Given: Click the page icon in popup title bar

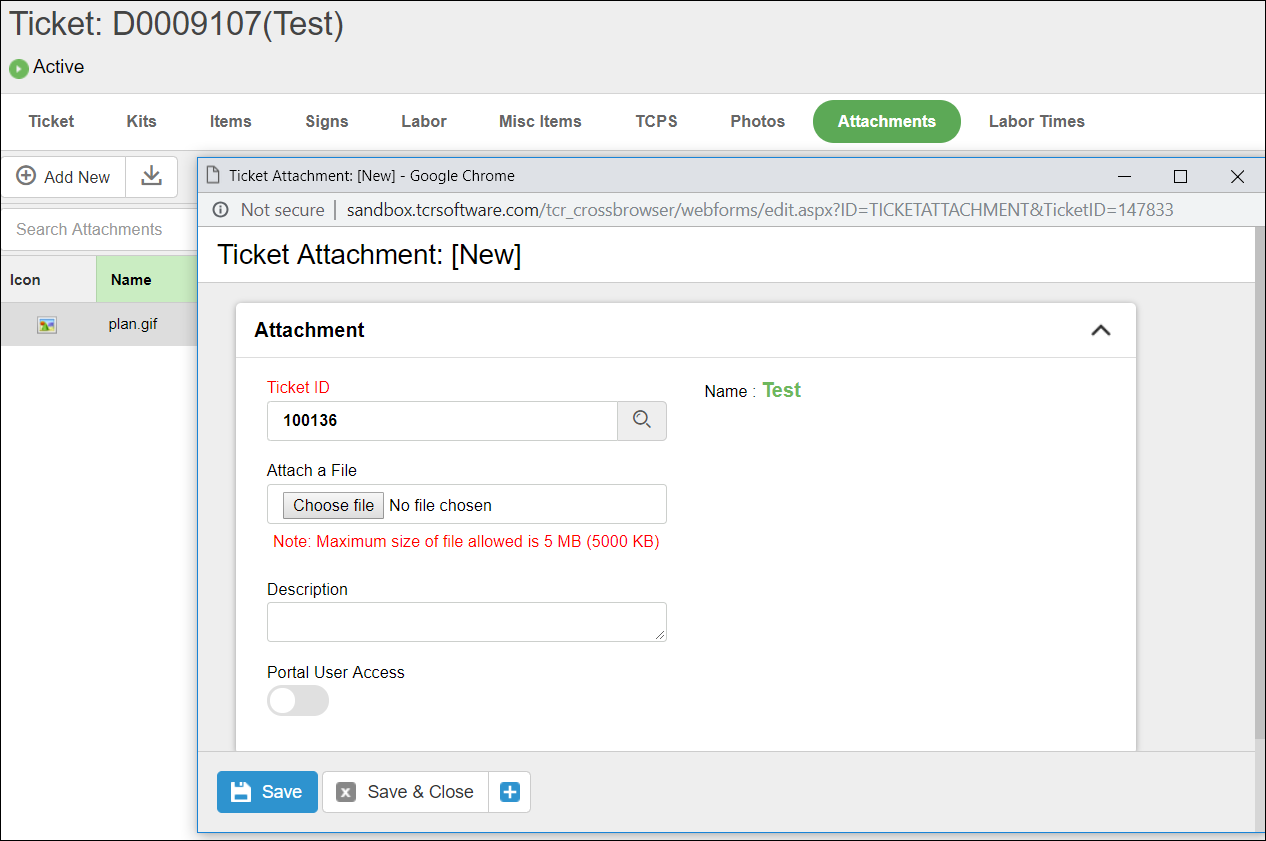Looking at the screenshot, I should (x=212, y=176).
